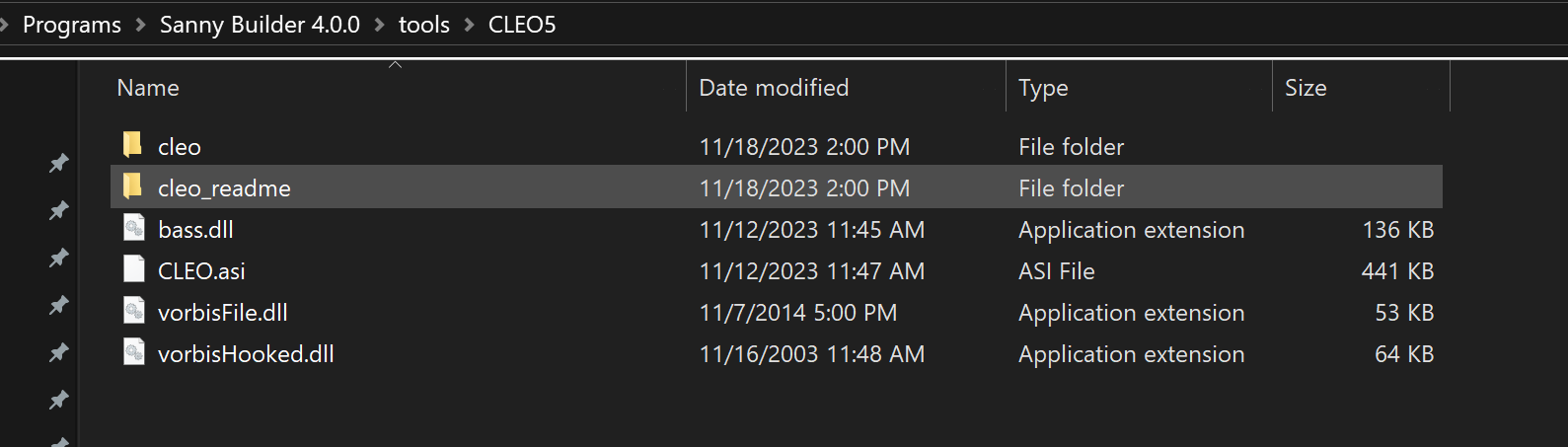Click the topmost pin icon in sidebar
Viewport: 1568px width, 447px height.
coord(59,163)
